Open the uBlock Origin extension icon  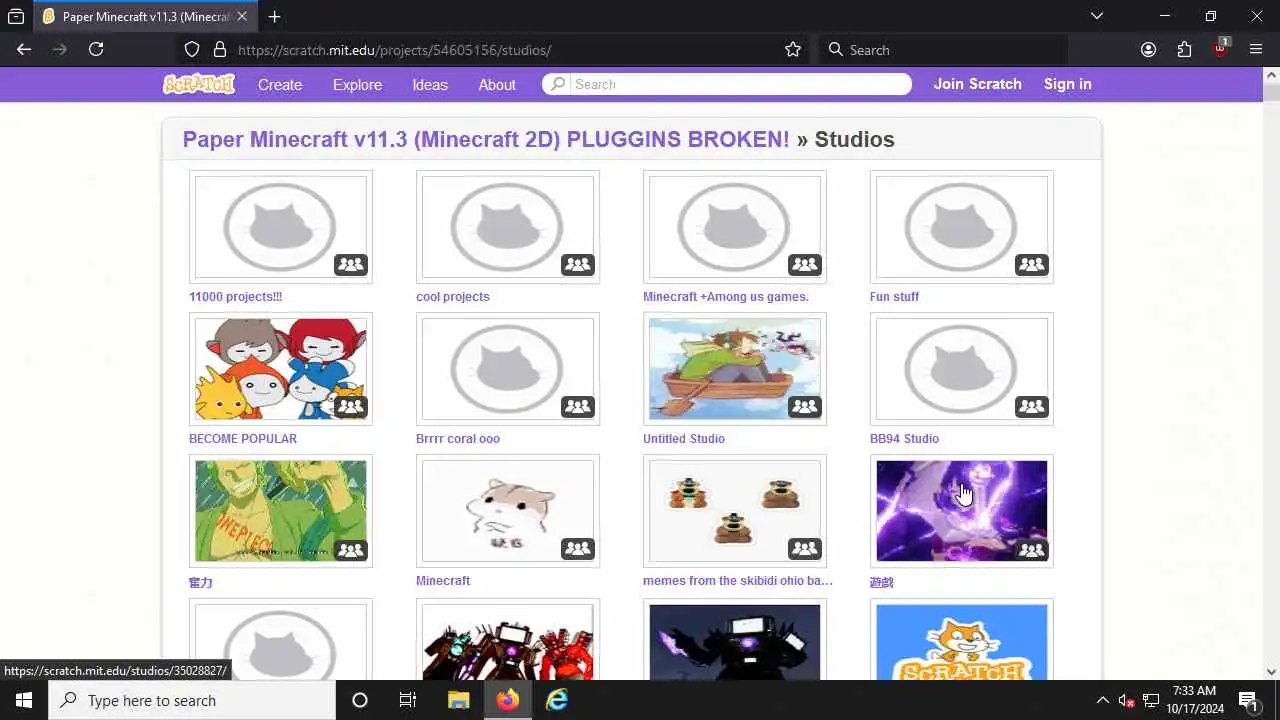(1221, 49)
